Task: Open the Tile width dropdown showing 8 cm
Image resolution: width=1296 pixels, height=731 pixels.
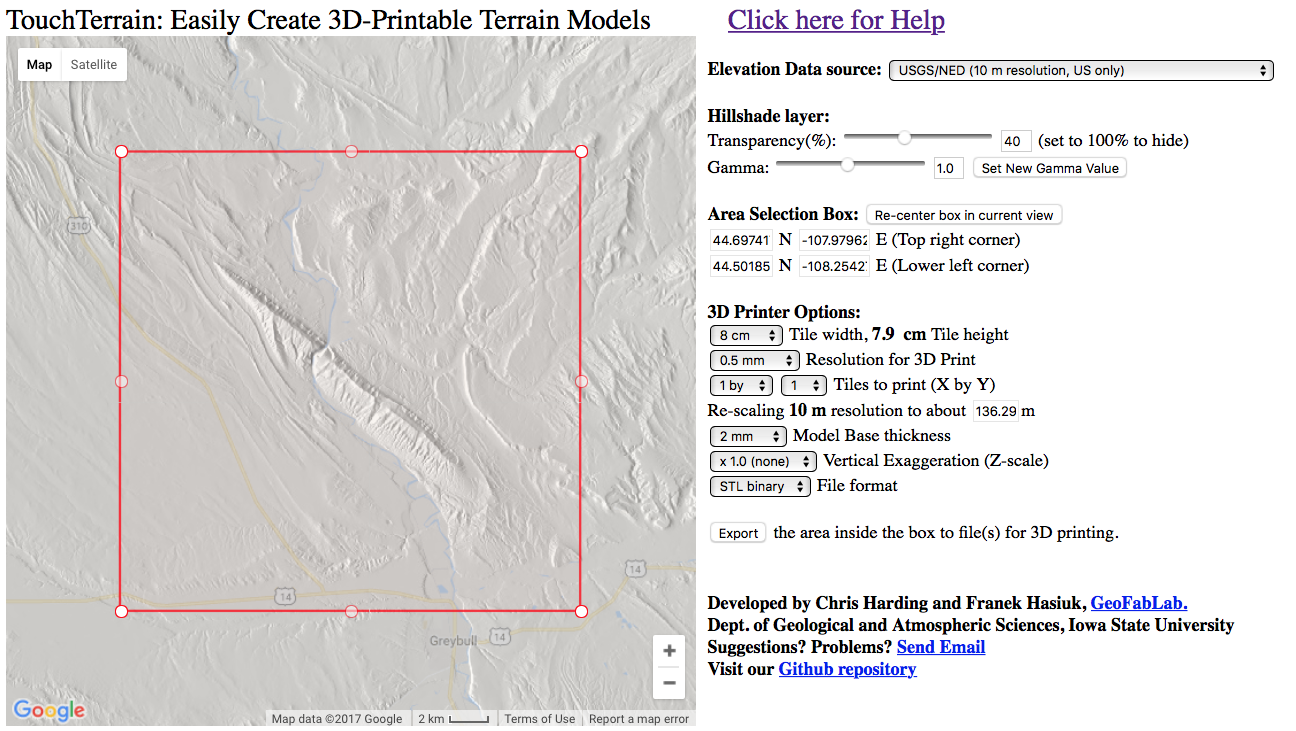Action: 746,335
